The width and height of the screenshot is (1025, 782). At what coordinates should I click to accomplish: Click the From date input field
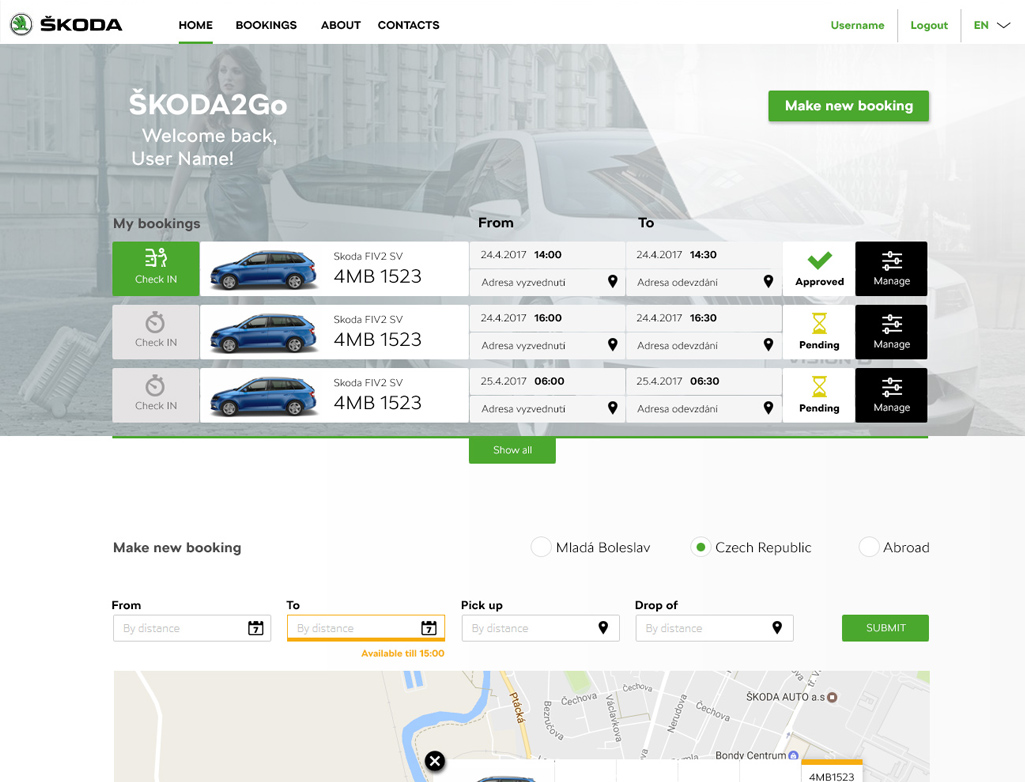192,628
